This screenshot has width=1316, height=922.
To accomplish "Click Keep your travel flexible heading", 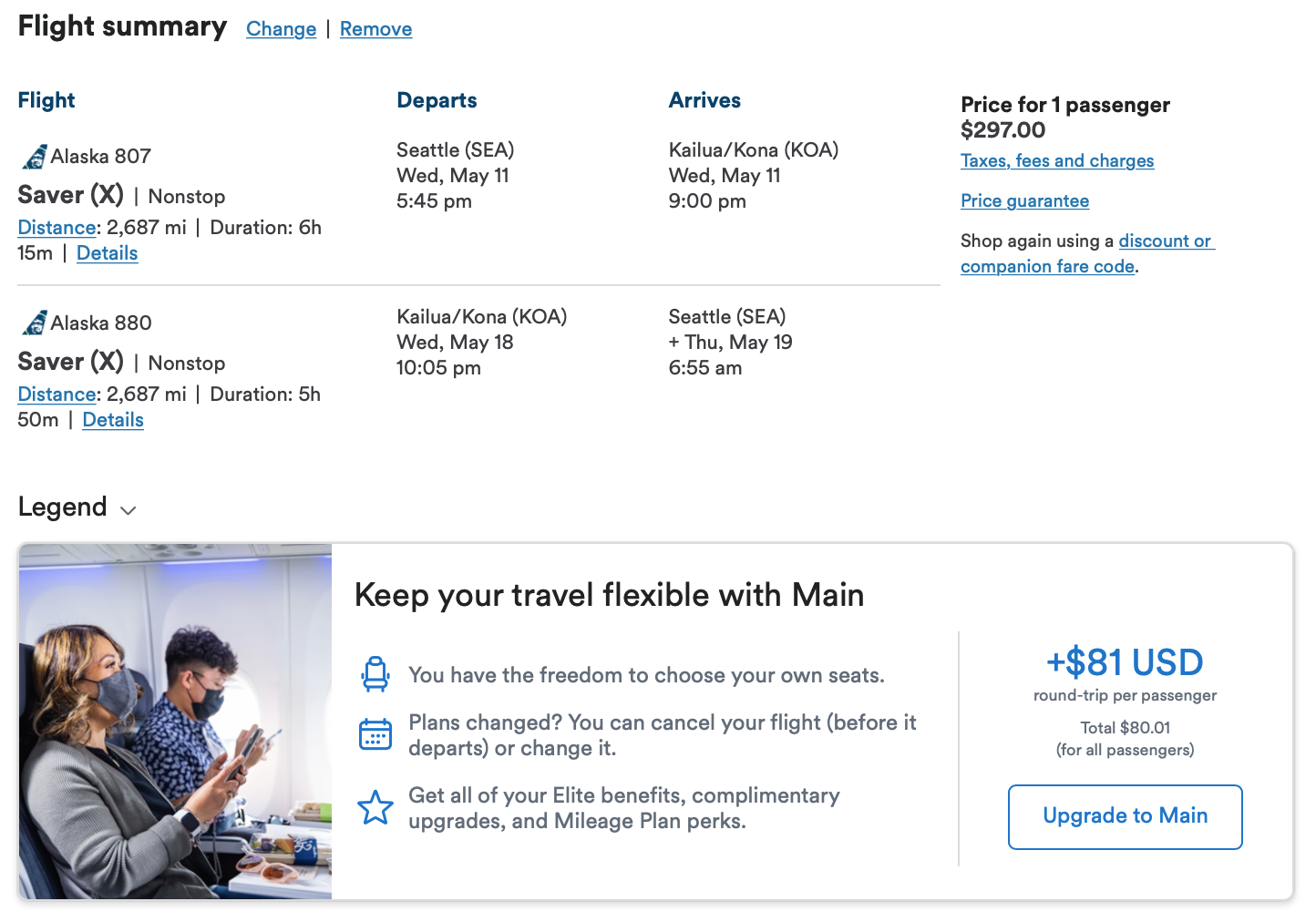I will 609,595.
